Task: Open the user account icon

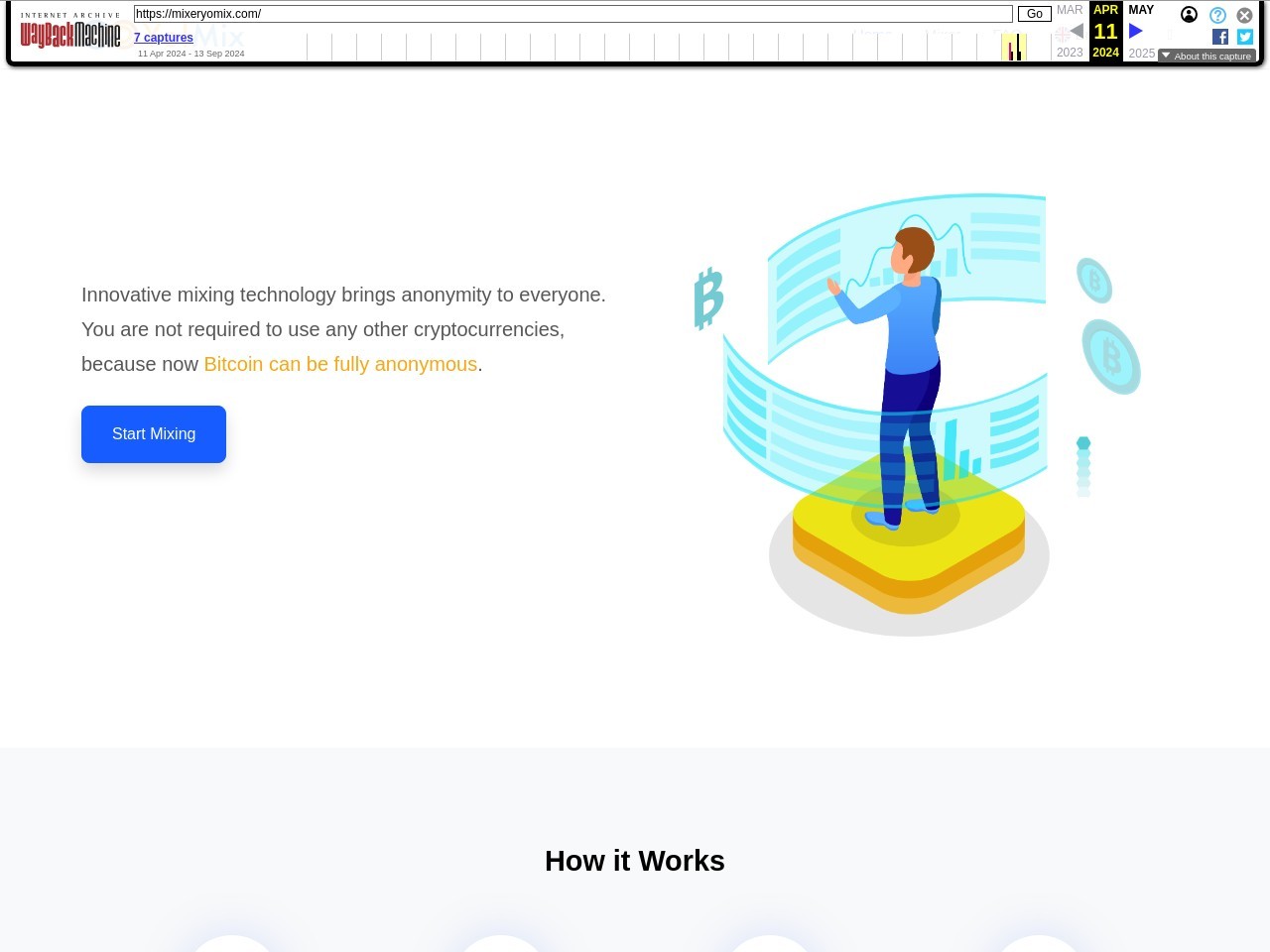Action: coord(1189,15)
